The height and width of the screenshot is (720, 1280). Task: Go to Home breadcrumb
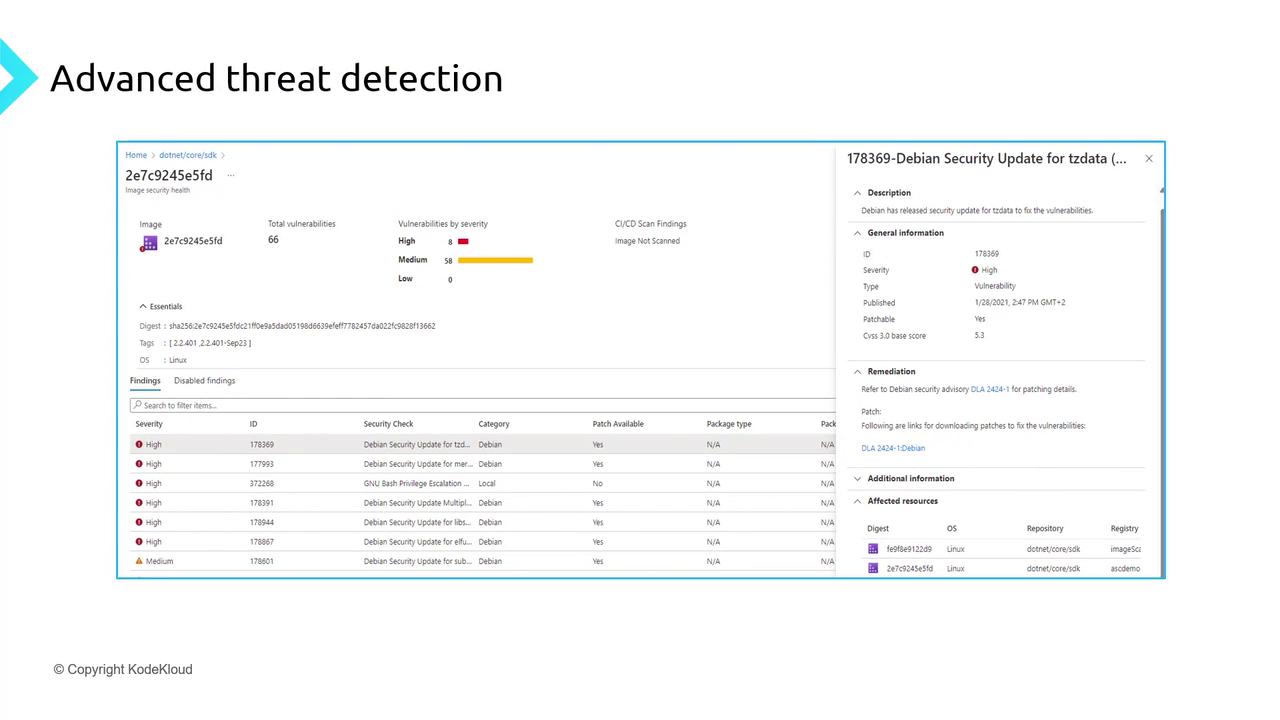tap(136, 155)
